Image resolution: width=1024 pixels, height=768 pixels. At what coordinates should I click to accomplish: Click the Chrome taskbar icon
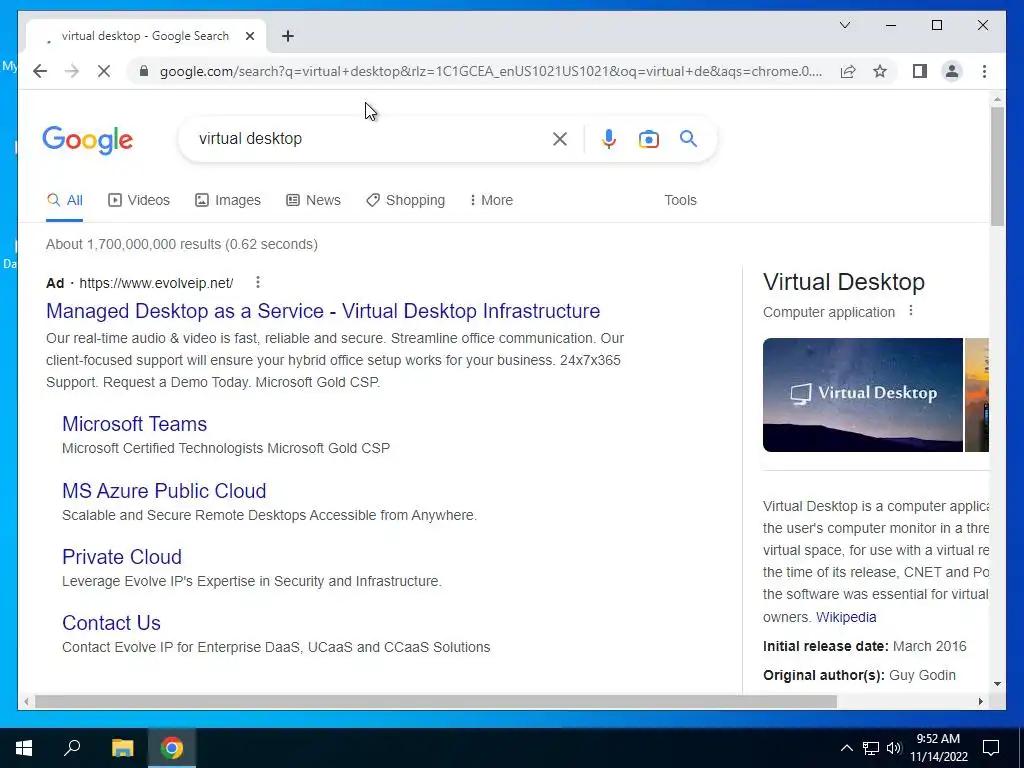[x=172, y=748]
